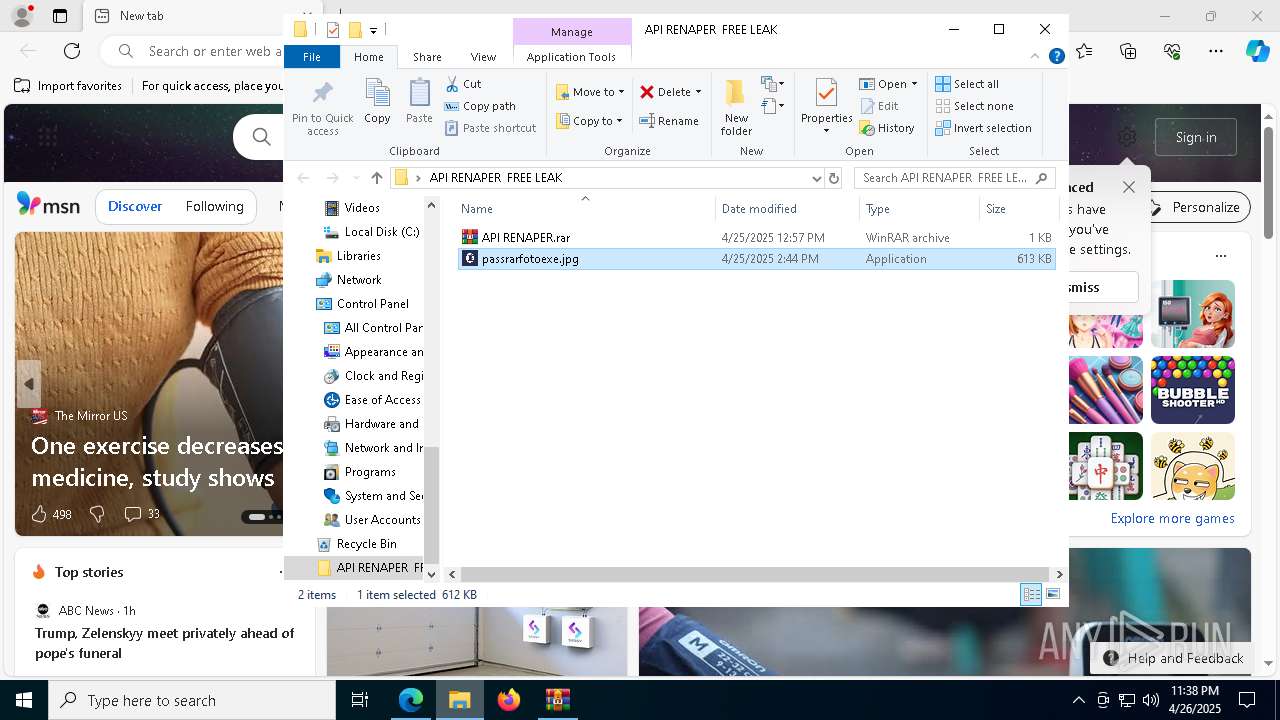This screenshot has width=1280, height=720.
Task: Open file Properties
Action: tap(826, 107)
